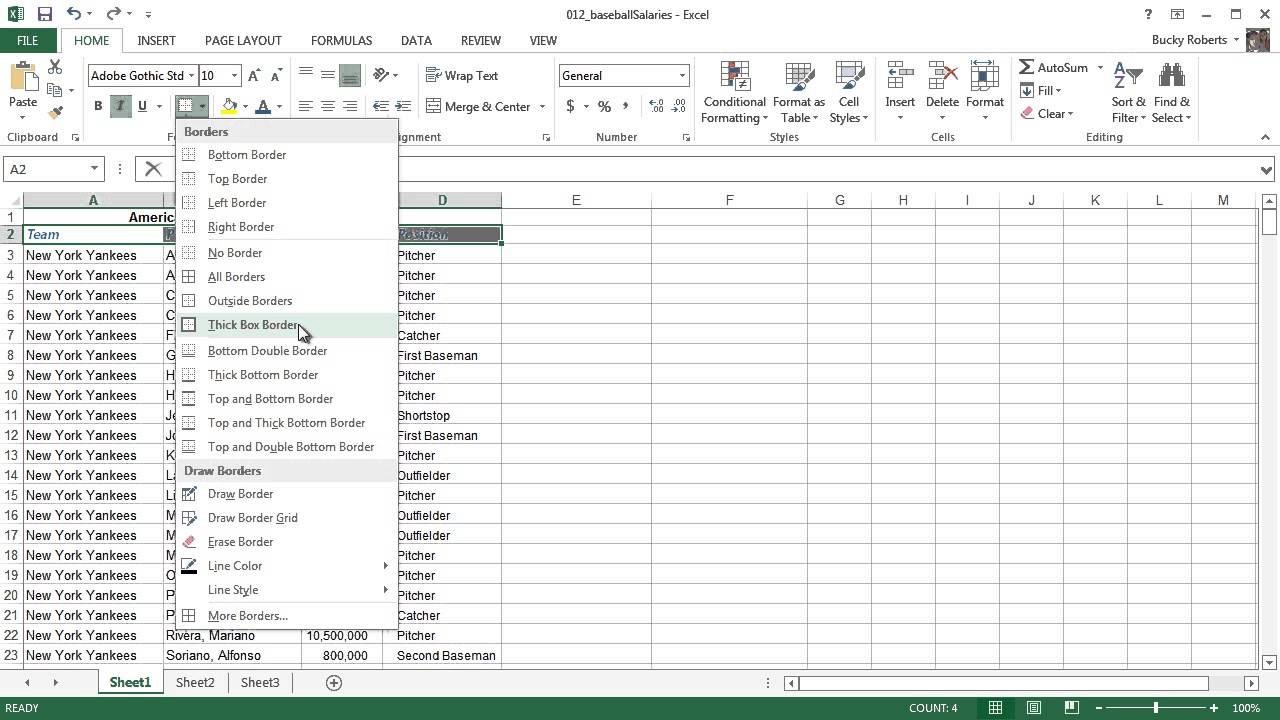Click the zoom slider handle
This screenshot has height=720, width=1280.
pyautogui.click(x=1156, y=708)
